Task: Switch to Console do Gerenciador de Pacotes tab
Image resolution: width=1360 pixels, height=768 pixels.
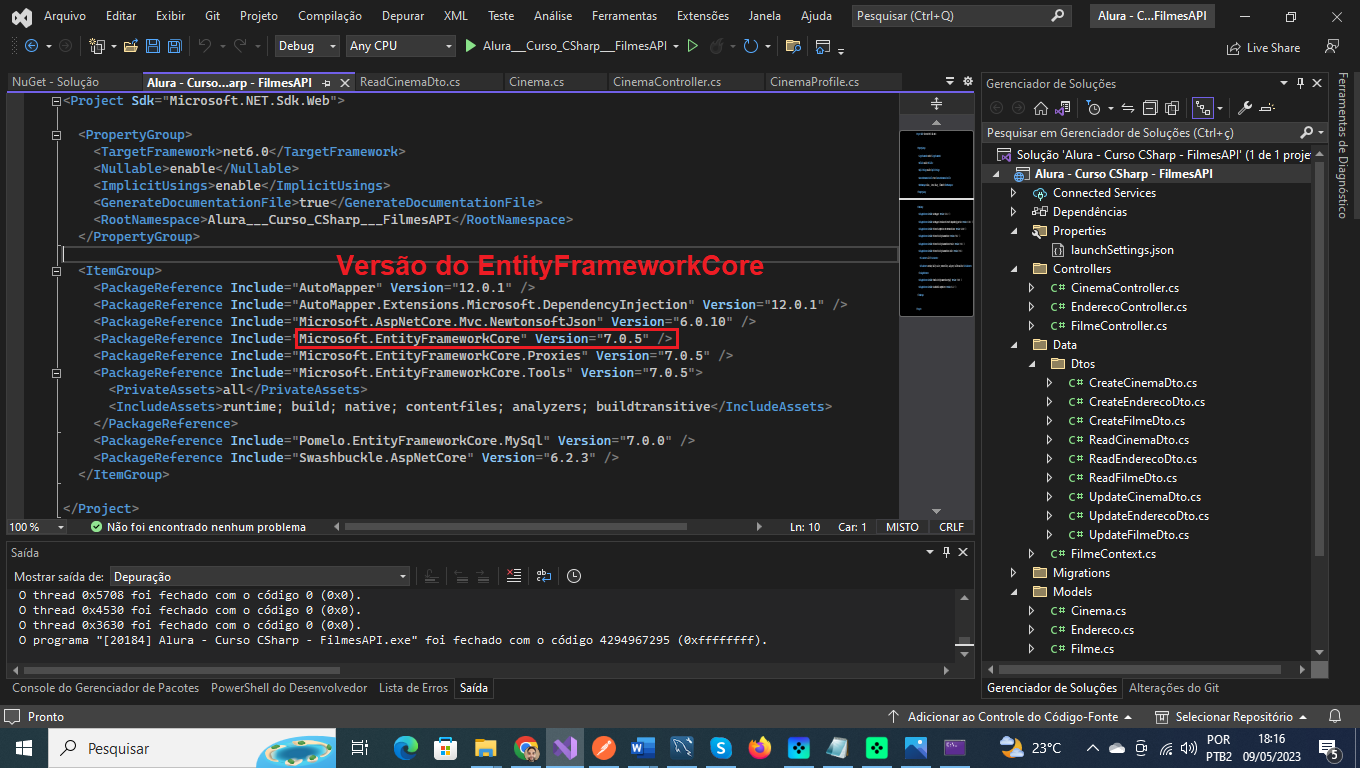Action: [105, 688]
